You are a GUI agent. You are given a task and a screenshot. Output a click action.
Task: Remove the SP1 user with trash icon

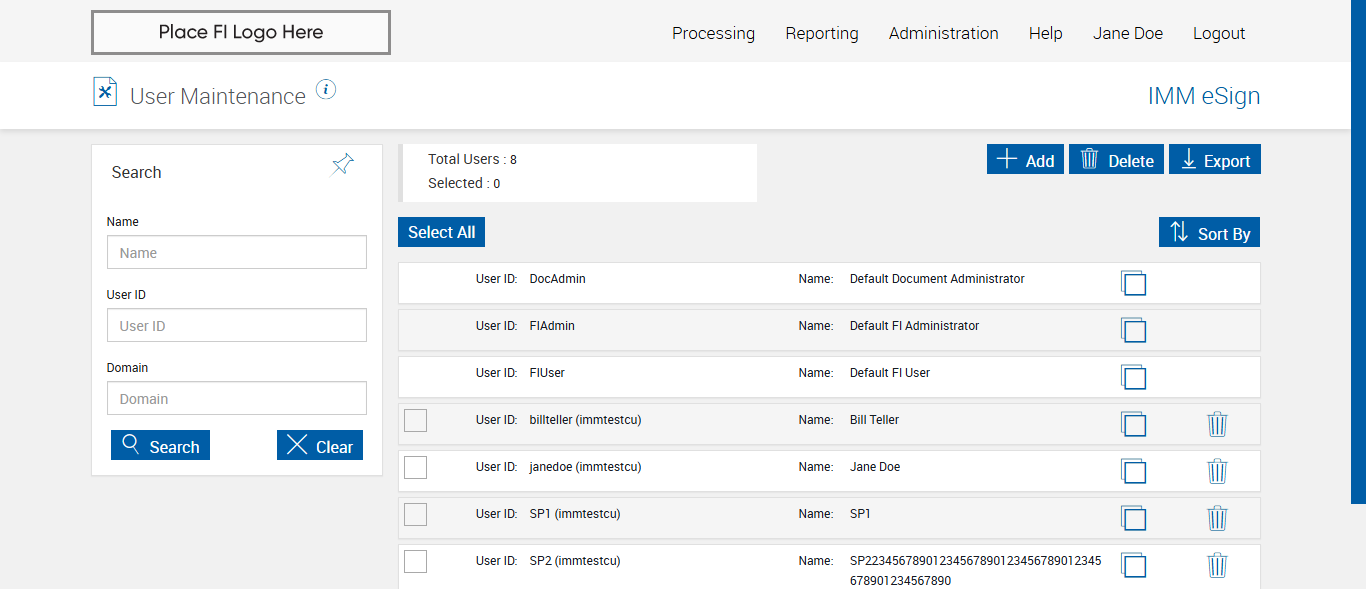pos(1217,518)
